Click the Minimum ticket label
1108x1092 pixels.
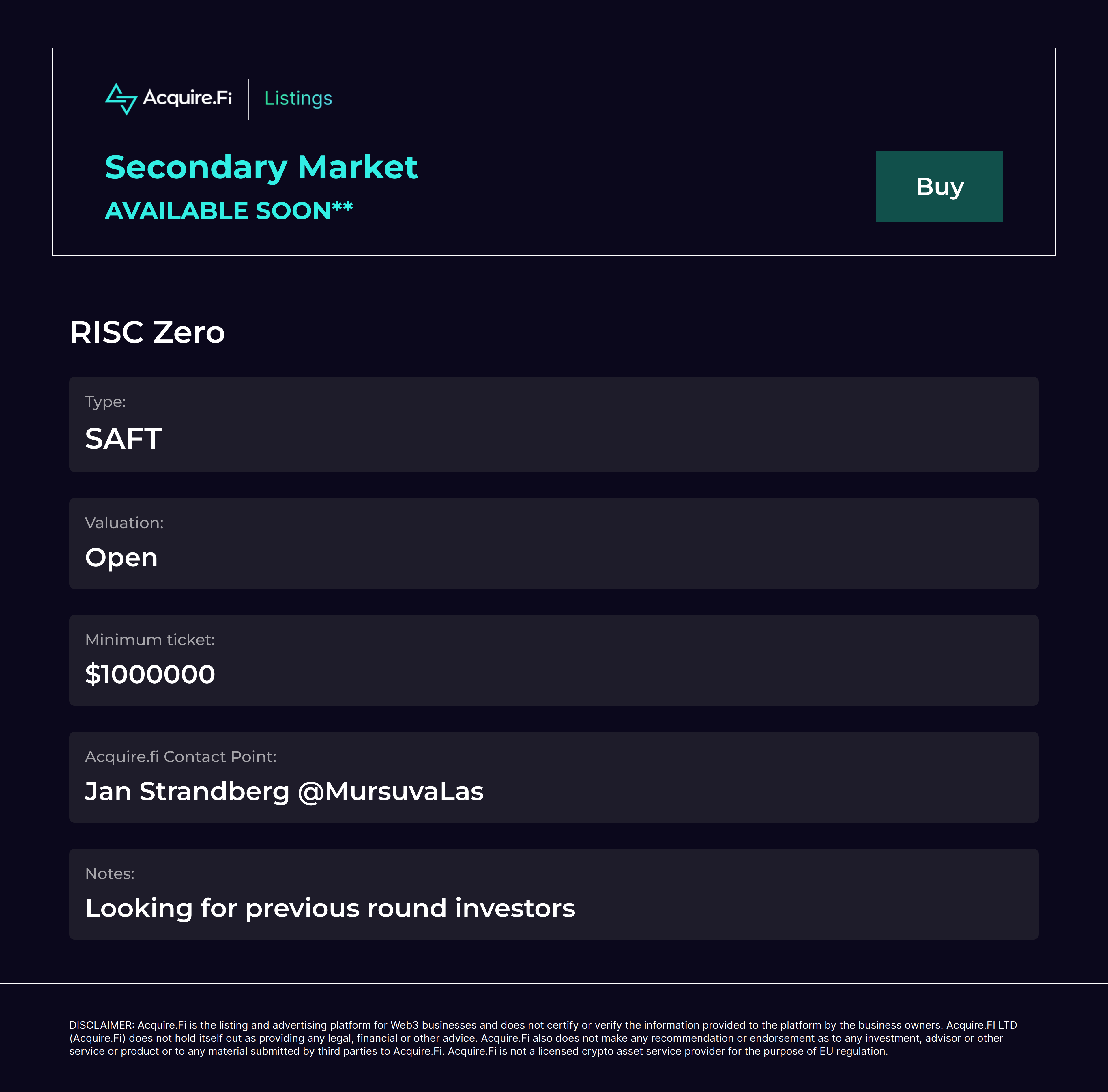[x=150, y=639]
